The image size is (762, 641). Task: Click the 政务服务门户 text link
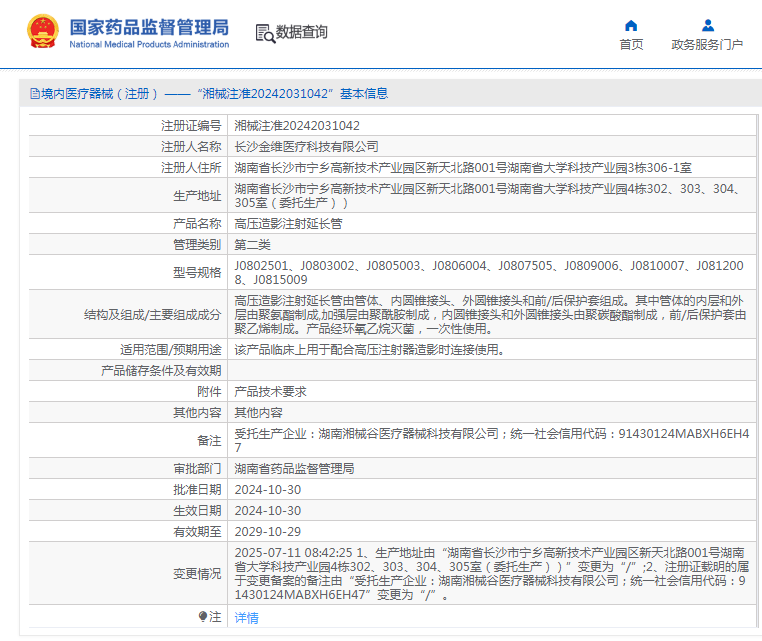coord(707,45)
